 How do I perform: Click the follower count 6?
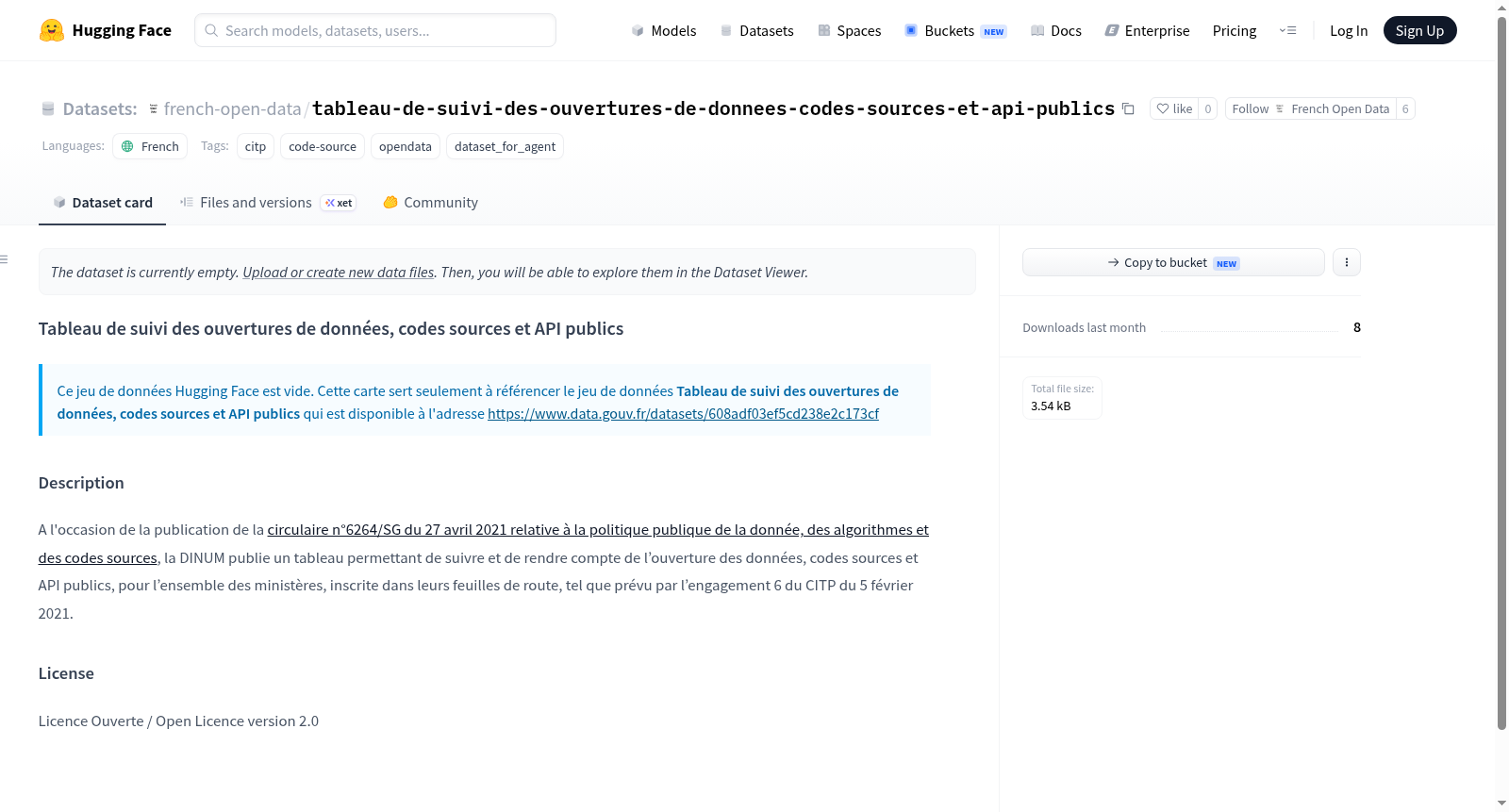1405,108
